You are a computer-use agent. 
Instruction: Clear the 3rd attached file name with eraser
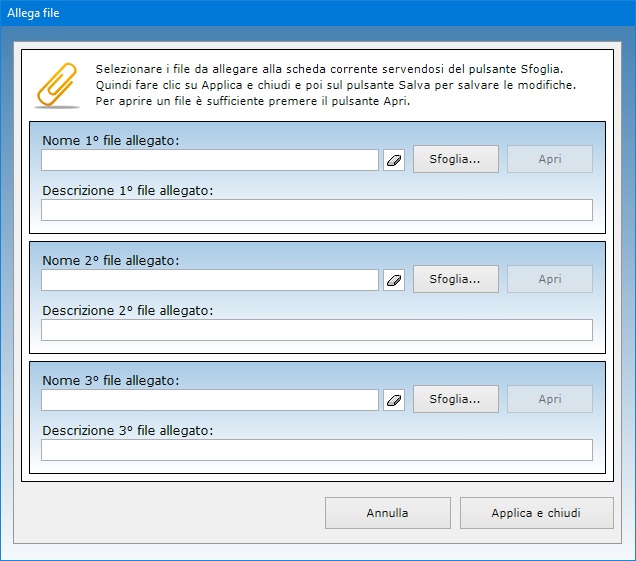(394, 400)
